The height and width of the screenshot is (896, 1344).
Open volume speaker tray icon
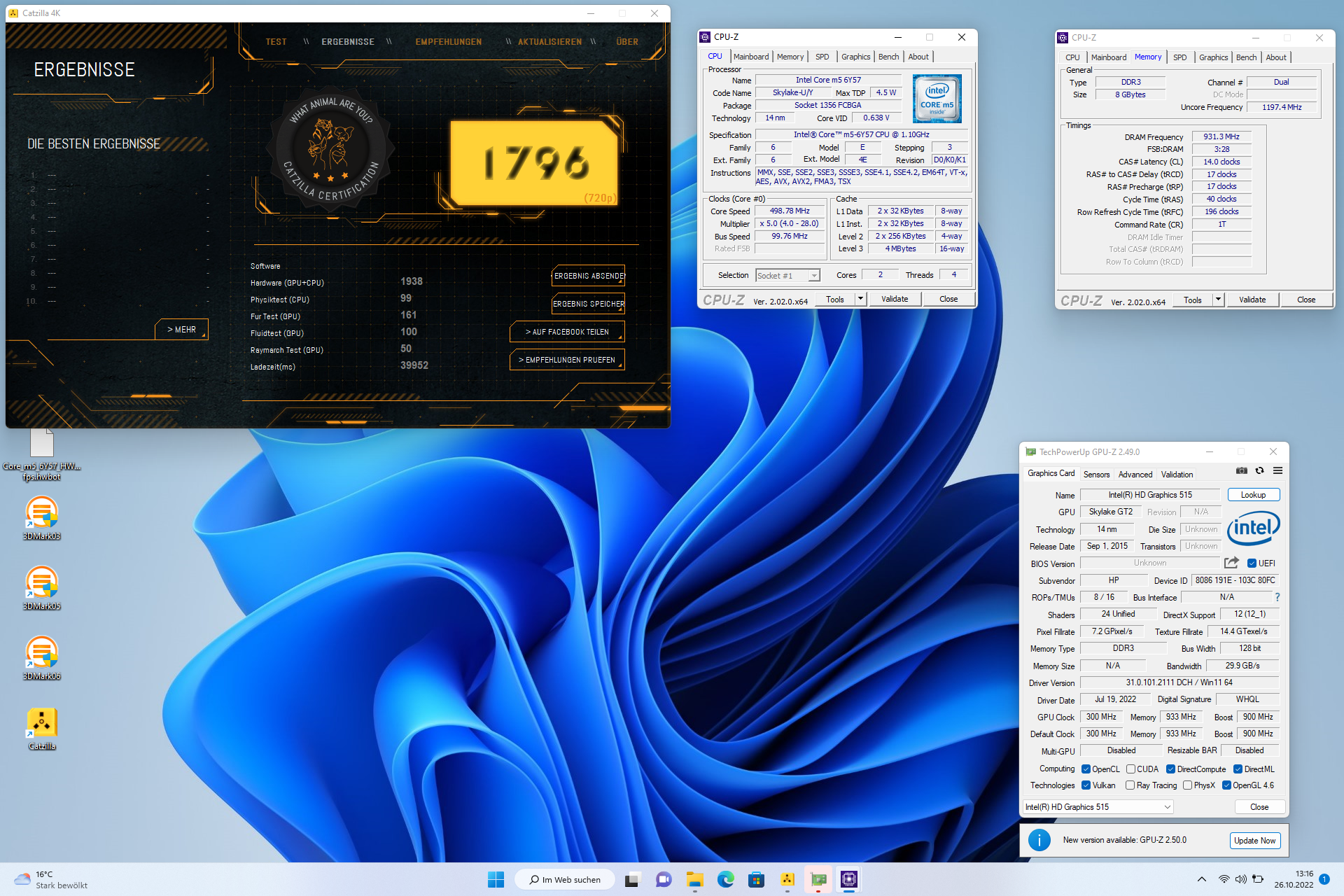coord(1240,879)
